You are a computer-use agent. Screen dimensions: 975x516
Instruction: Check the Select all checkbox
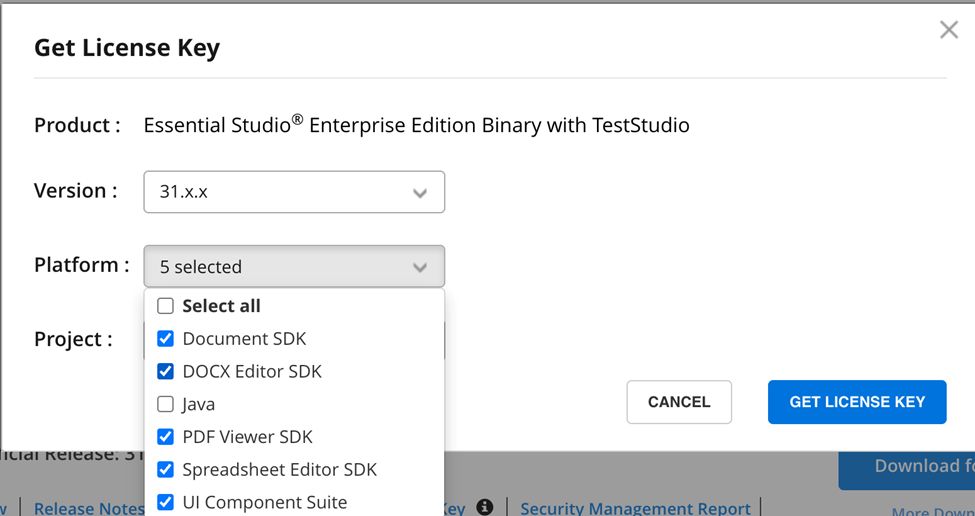(x=165, y=306)
